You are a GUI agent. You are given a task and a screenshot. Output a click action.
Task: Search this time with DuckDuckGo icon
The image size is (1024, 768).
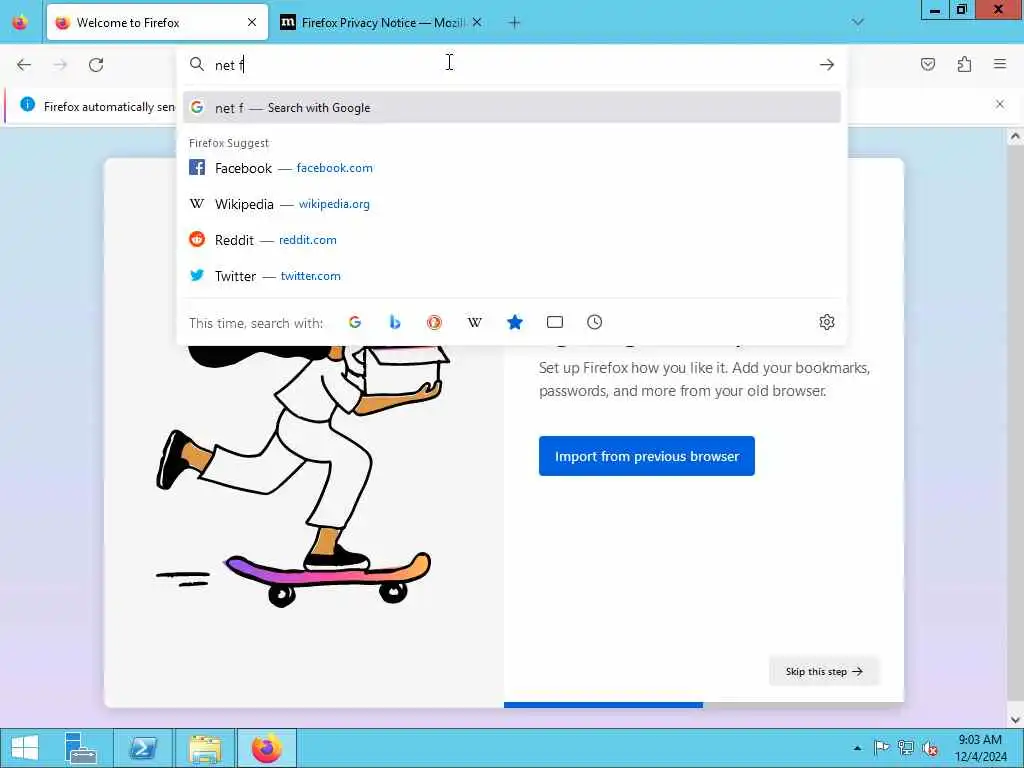click(x=434, y=322)
